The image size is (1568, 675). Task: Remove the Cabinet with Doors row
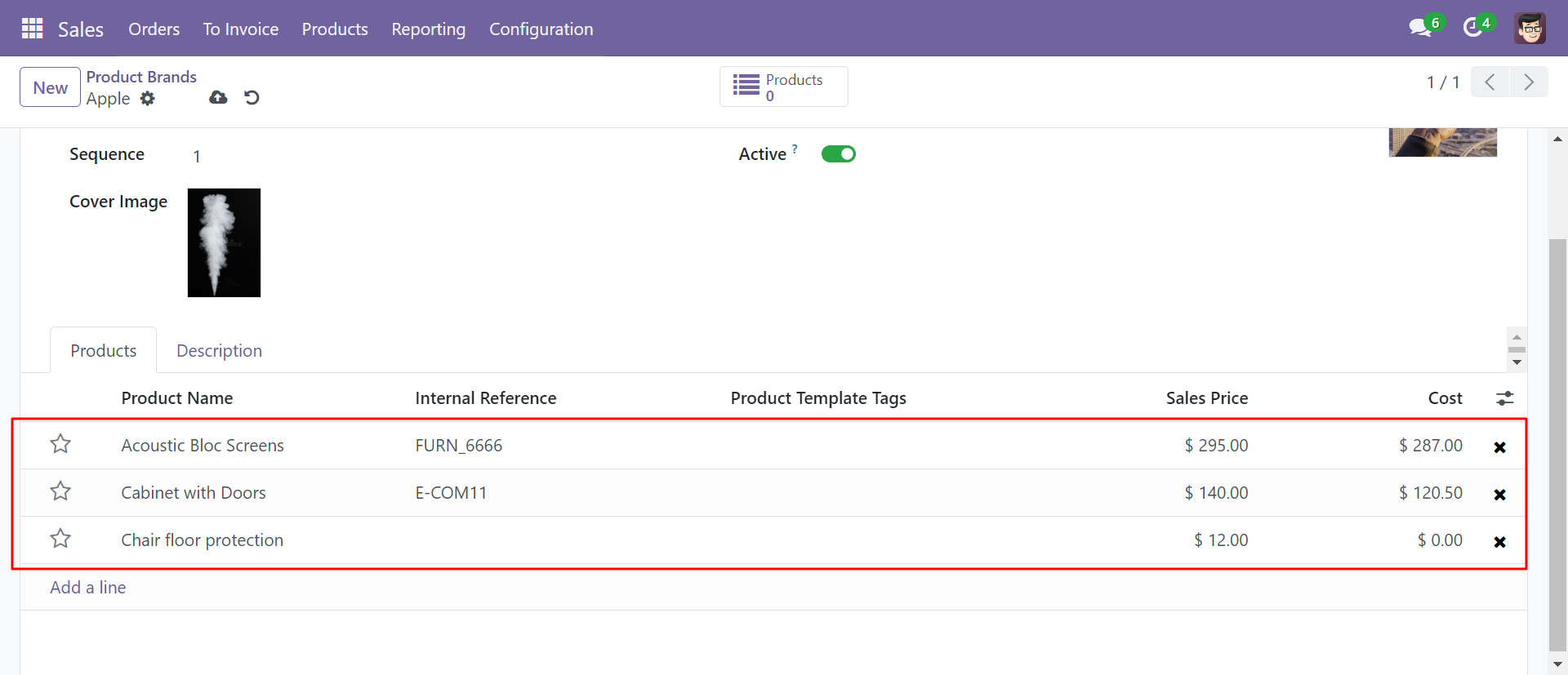(x=1499, y=495)
